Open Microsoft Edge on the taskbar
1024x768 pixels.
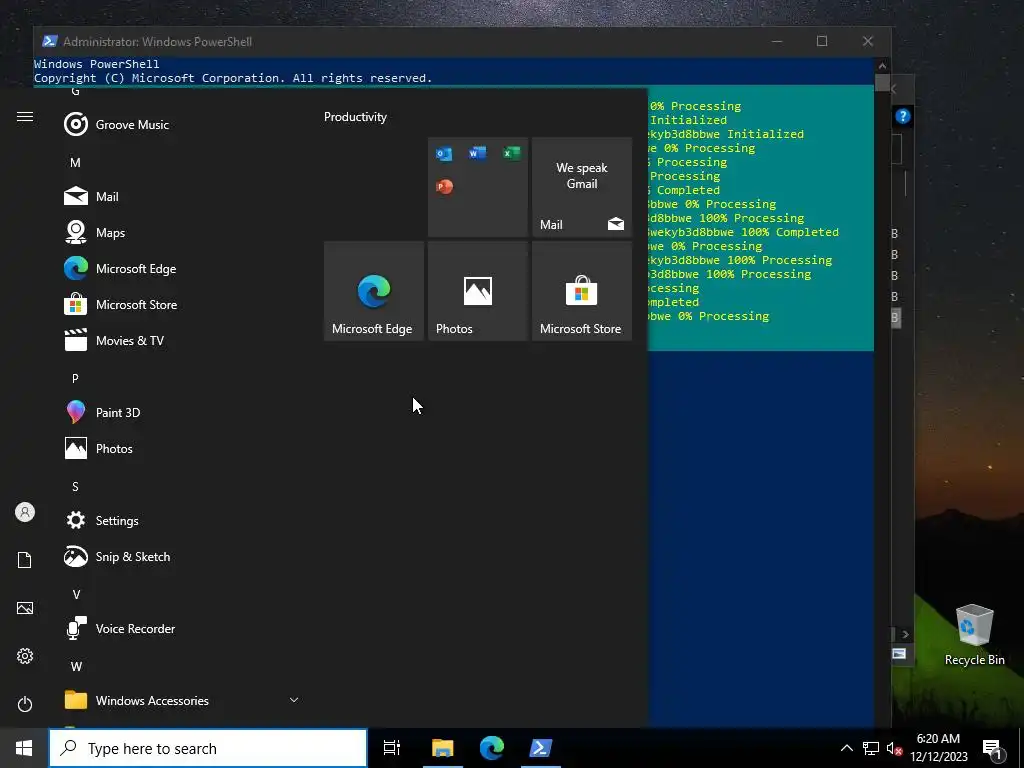492,748
